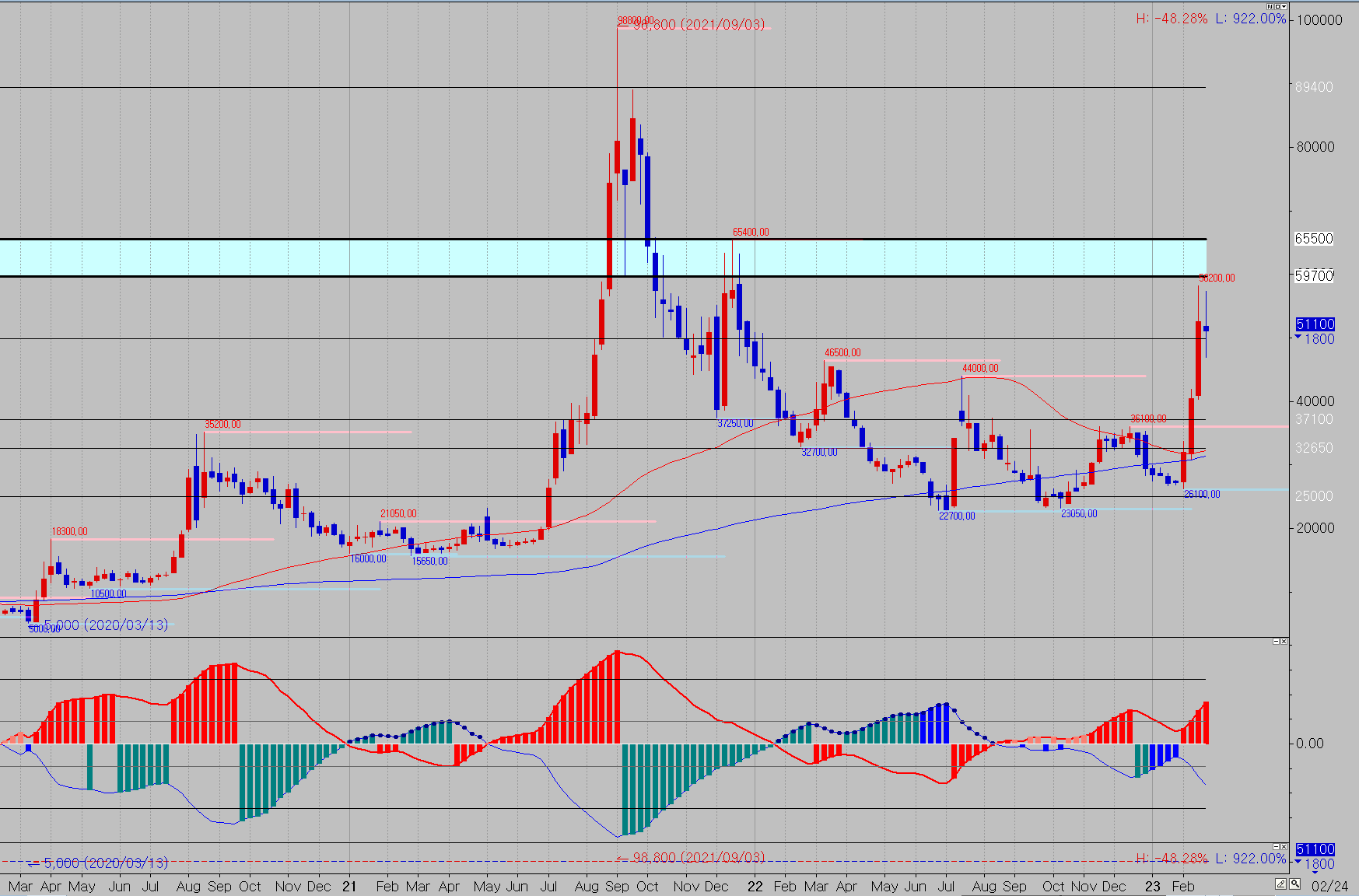This screenshot has width=1359, height=896.
Task: Click the N button above the chart
Action: click(x=1270, y=6)
